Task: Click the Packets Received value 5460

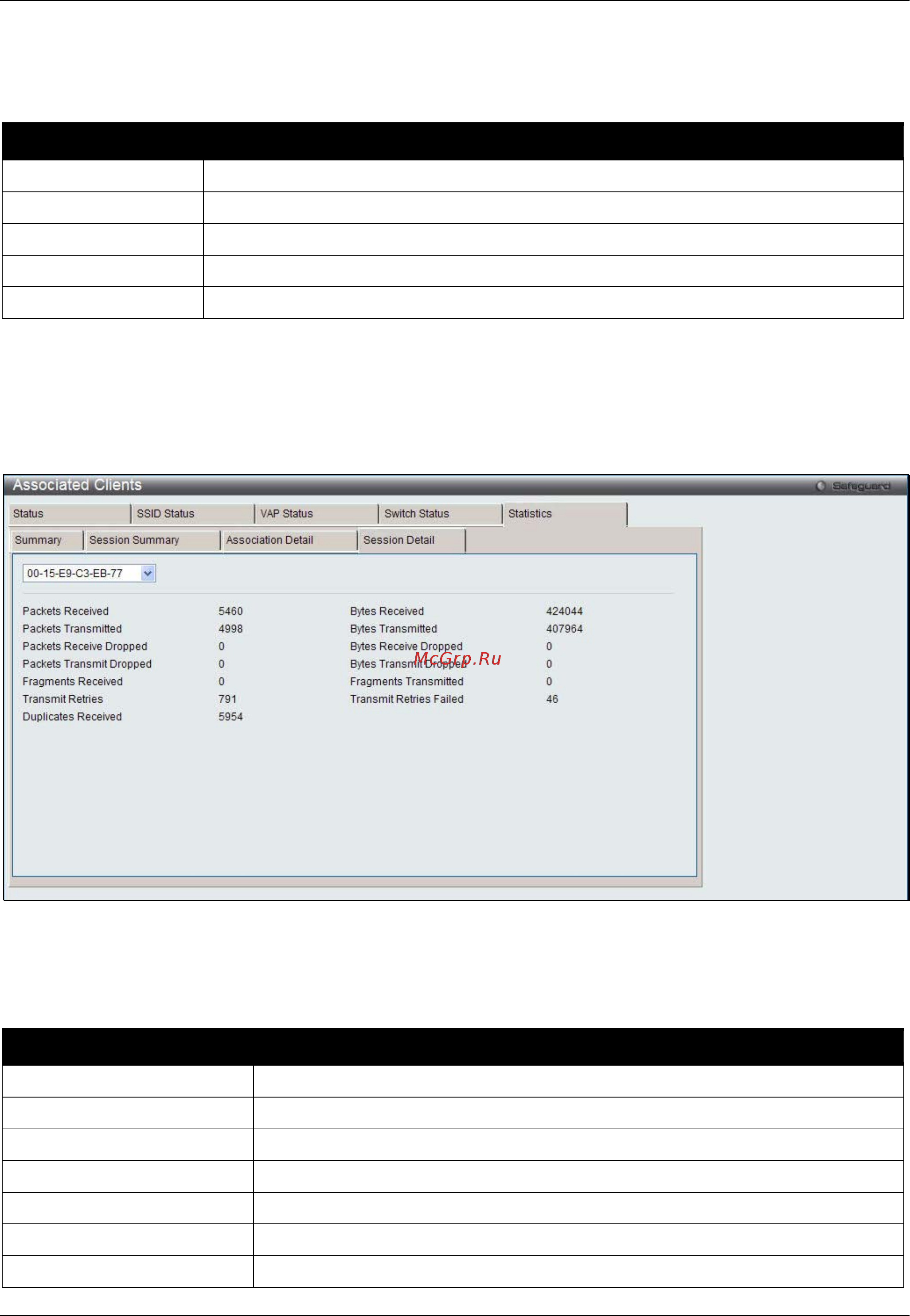Action: (x=230, y=611)
